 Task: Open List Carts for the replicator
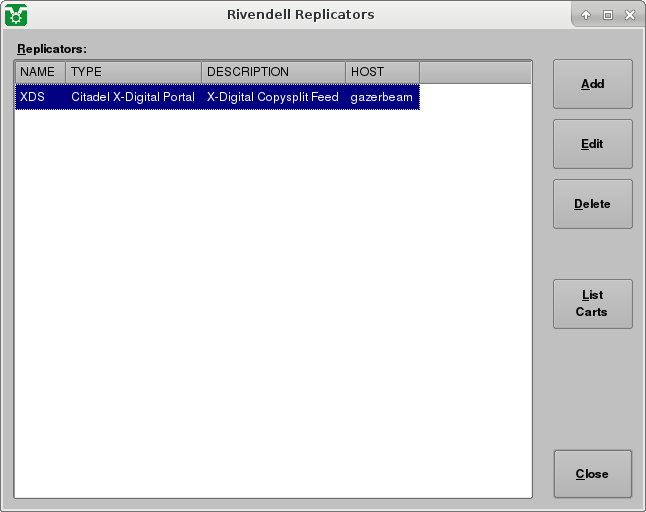592,304
